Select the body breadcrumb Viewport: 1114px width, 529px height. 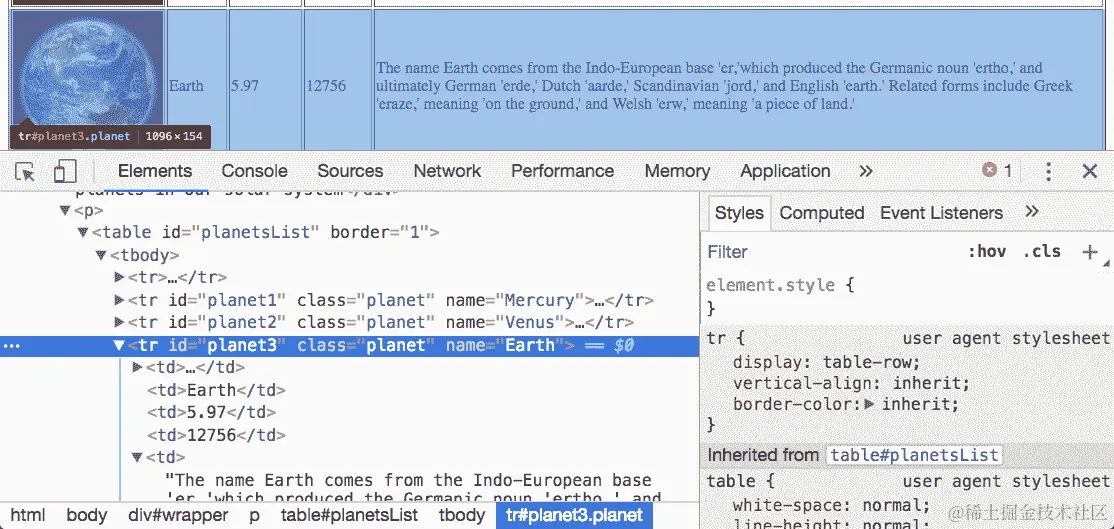pyautogui.click(x=87, y=515)
